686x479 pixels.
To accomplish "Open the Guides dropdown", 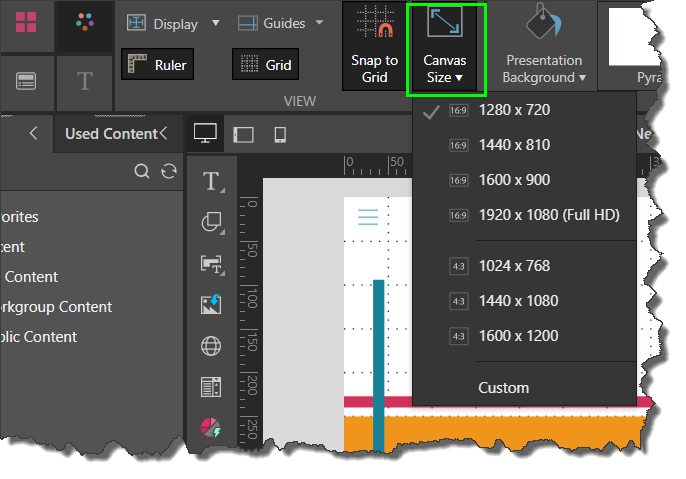I will click(x=280, y=23).
